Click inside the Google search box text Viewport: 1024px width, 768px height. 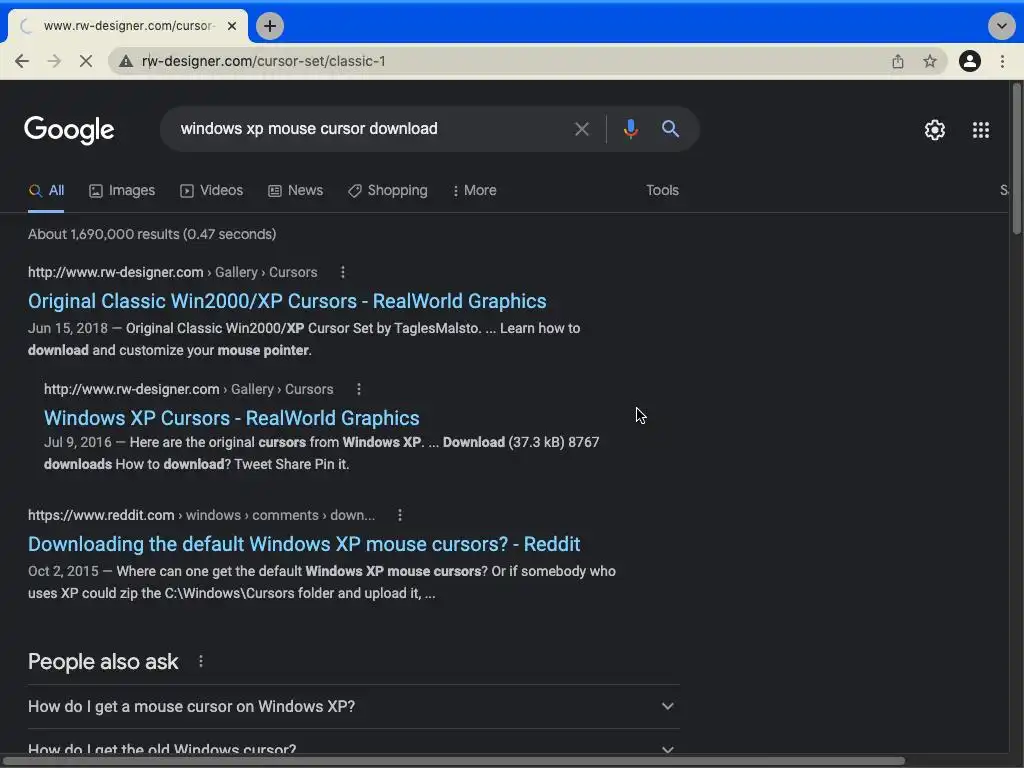pyautogui.click(x=309, y=129)
